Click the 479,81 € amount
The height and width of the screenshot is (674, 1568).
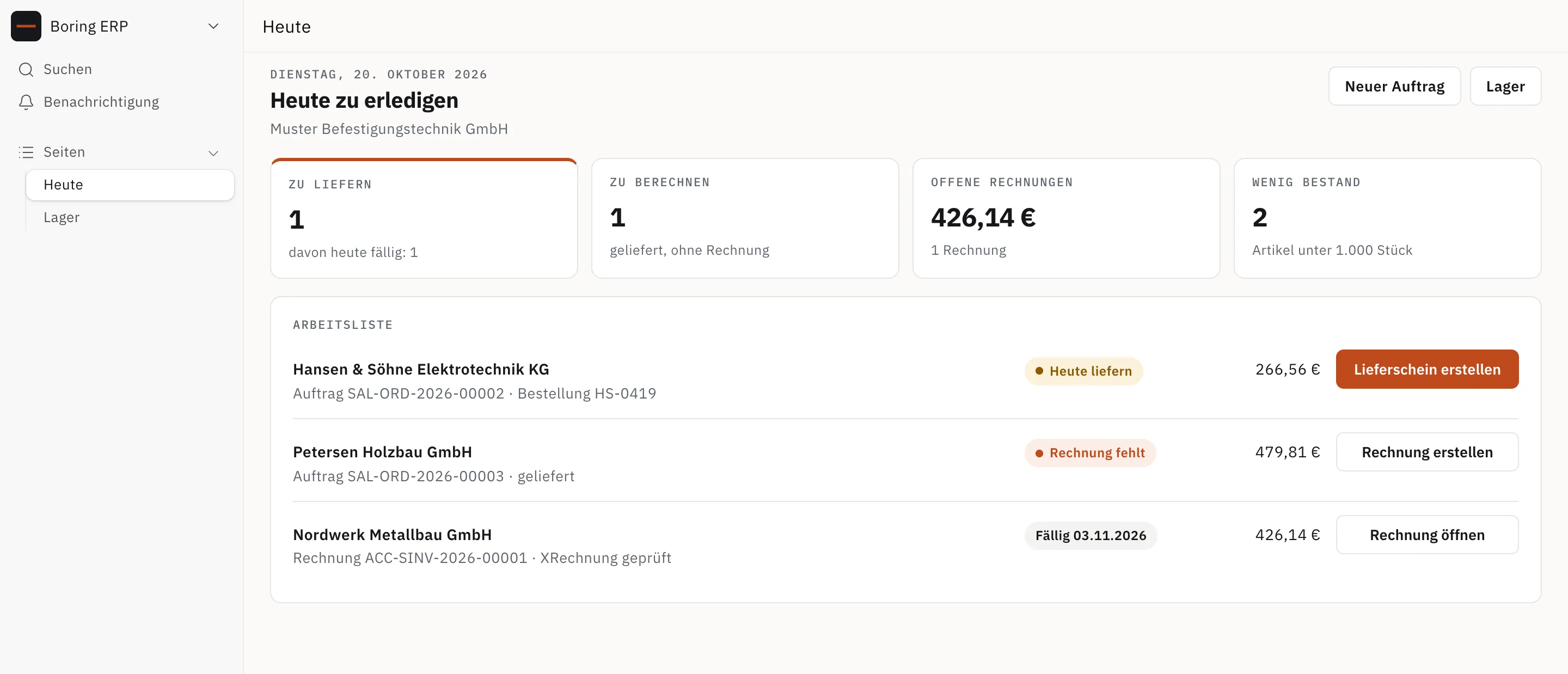[1288, 452]
